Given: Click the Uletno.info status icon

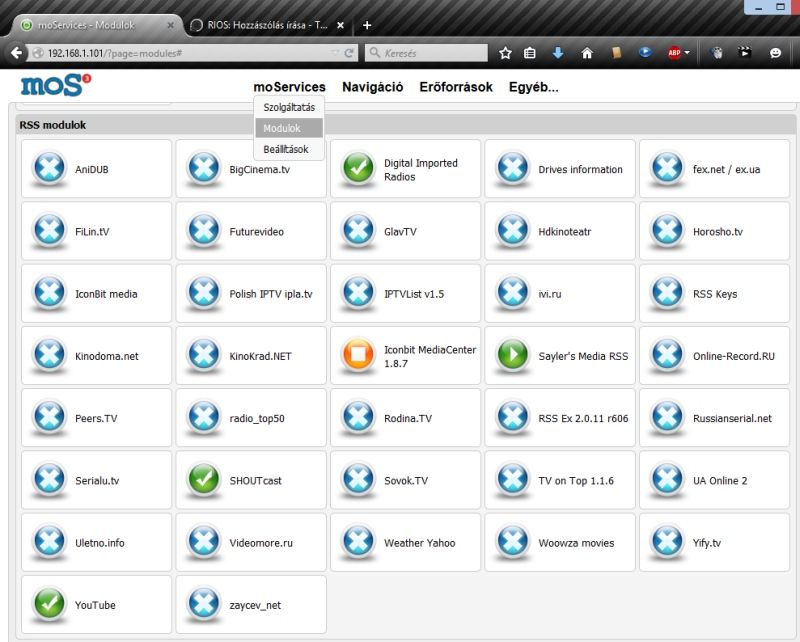Looking at the screenshot, I should point(49,540).
